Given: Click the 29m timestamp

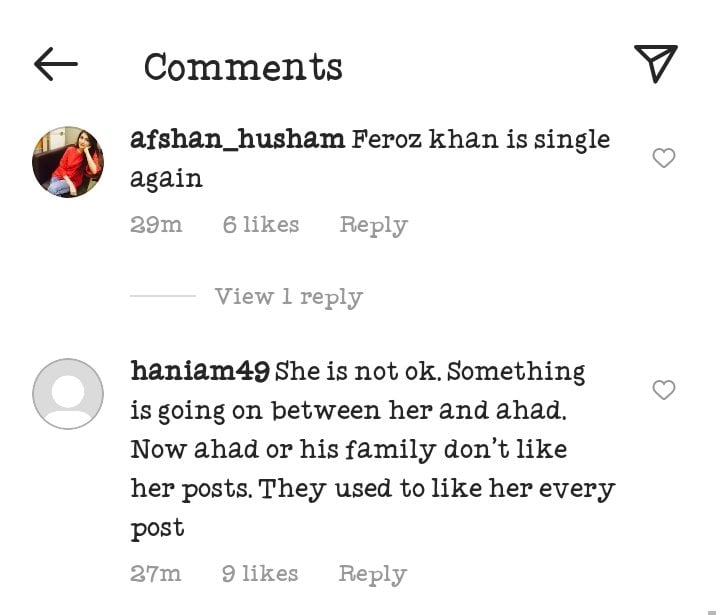Looking at the screenshot, I should click(x=156, y=225).
